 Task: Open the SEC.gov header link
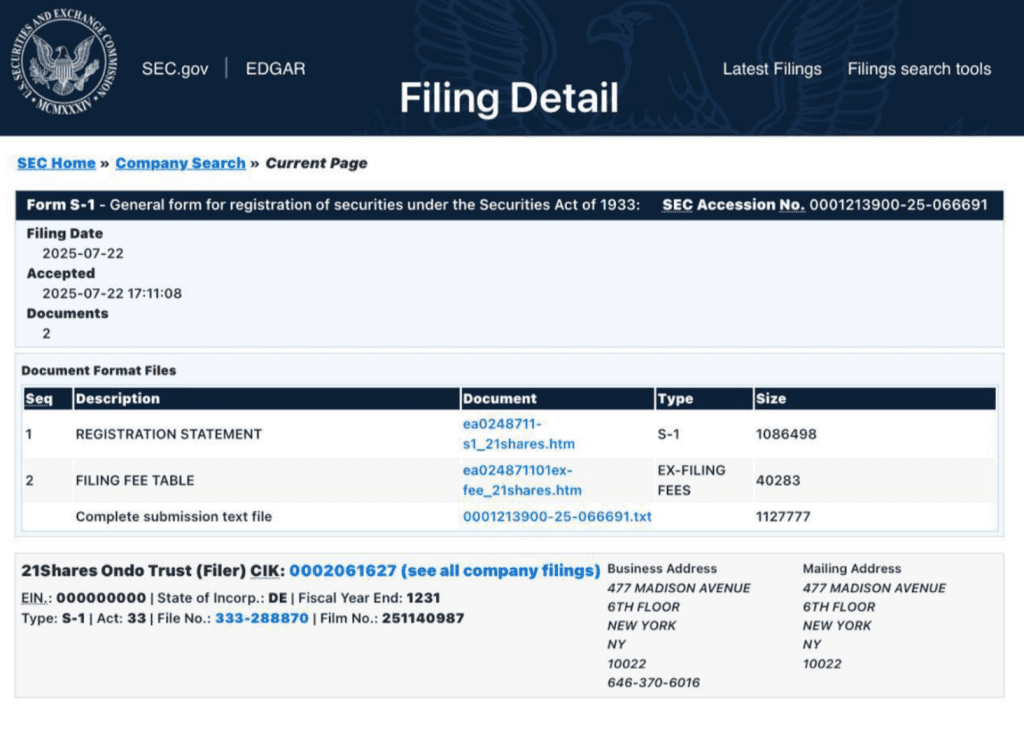point(175,69)
